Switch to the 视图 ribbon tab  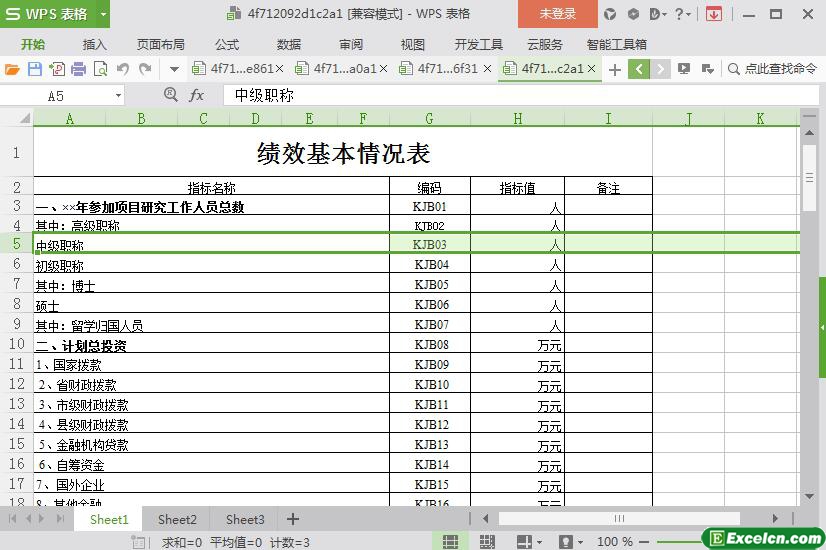point(412,45)
